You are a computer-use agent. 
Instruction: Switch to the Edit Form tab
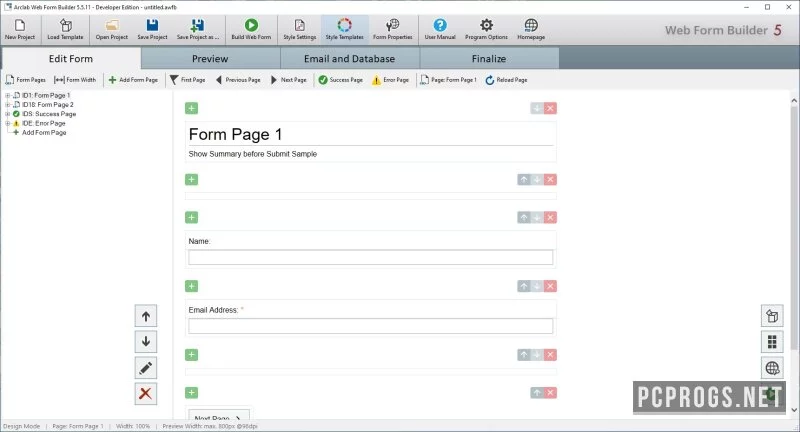(71, 59)
